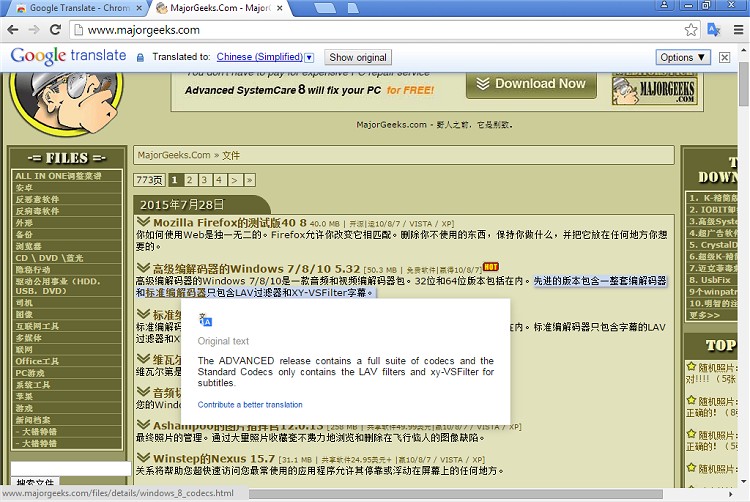Click the download arrow icon beside Winstep Nexus
This screenshot has height=502, width=750.
pyautogui.click(x=143, y=458)
